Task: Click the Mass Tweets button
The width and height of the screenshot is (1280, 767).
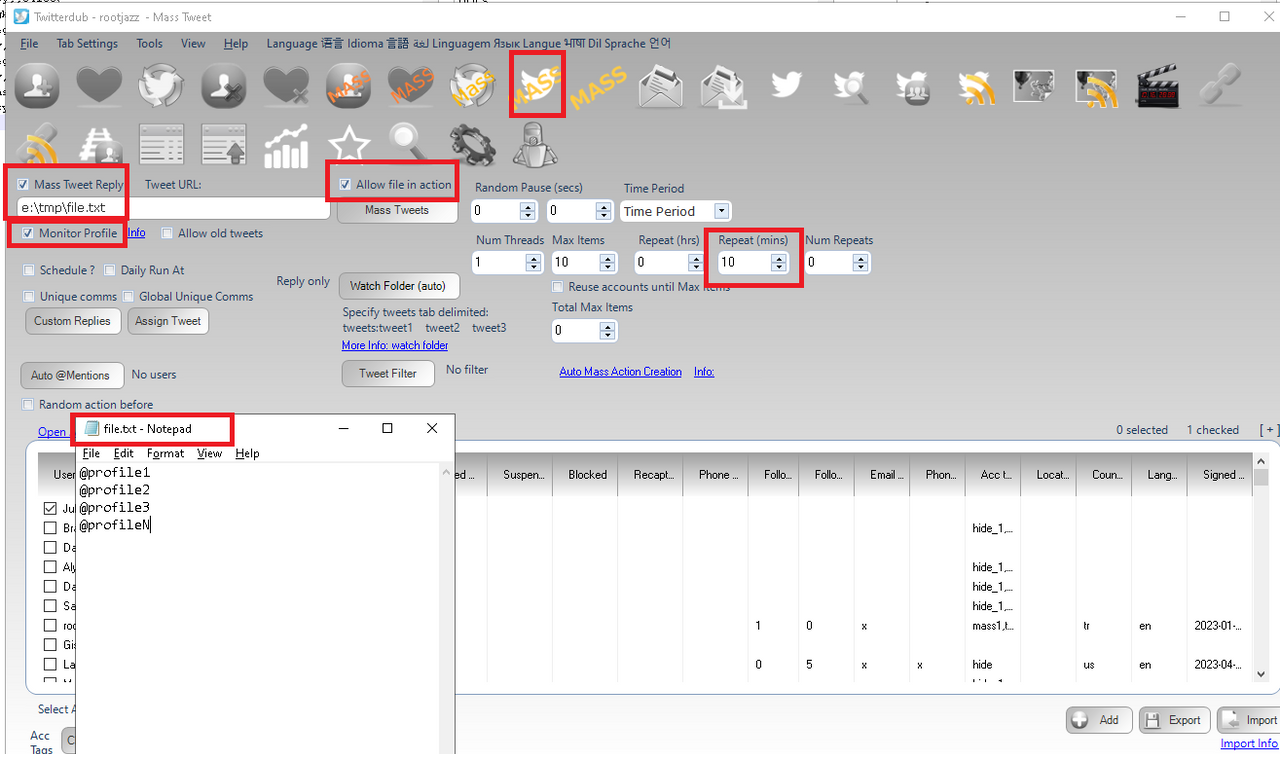Action: pyautogui.click(x=397, y=210)
